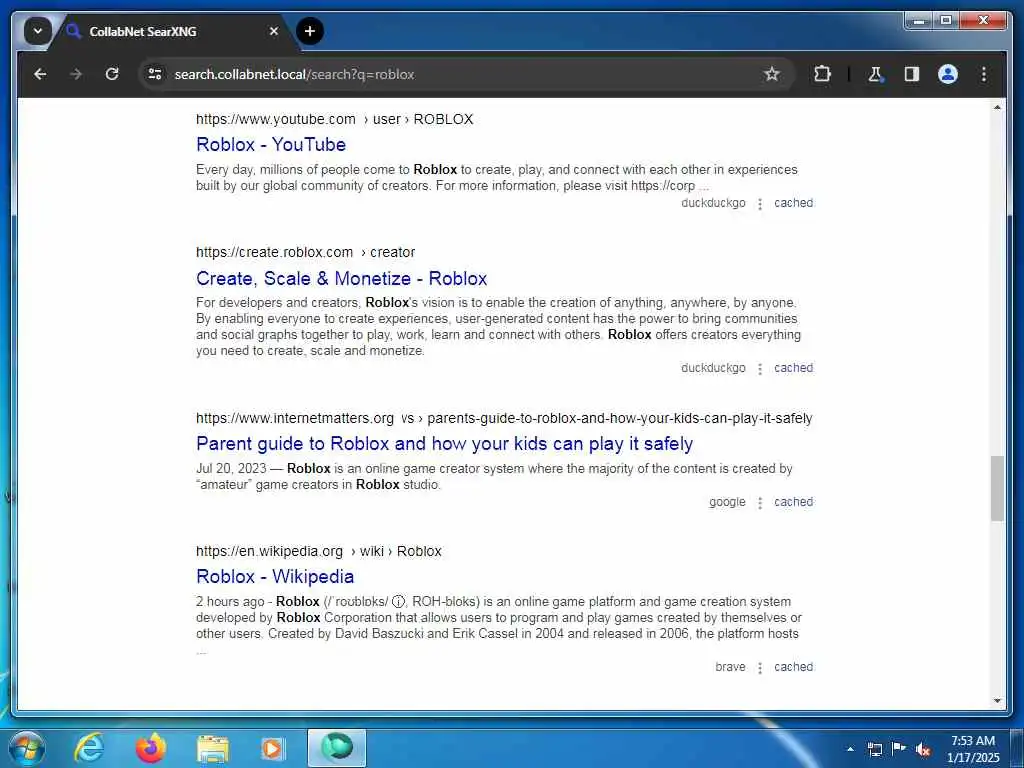1024x768 pixels.
Task: Open a new tab with plus button
Action: tap(310, 31)
